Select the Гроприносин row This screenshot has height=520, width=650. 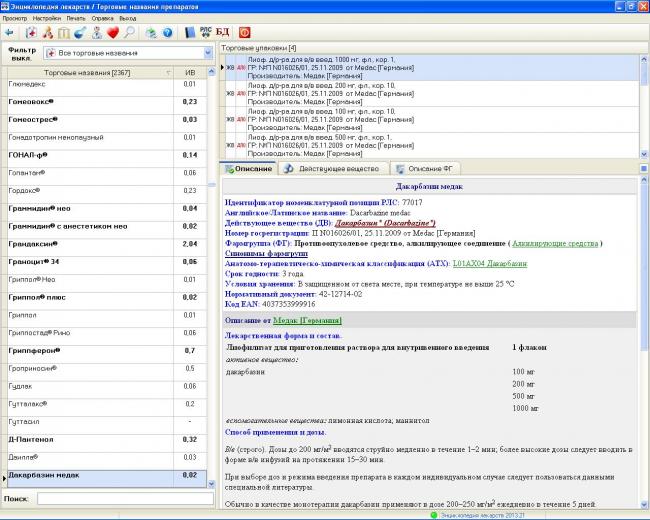point(107,372)
